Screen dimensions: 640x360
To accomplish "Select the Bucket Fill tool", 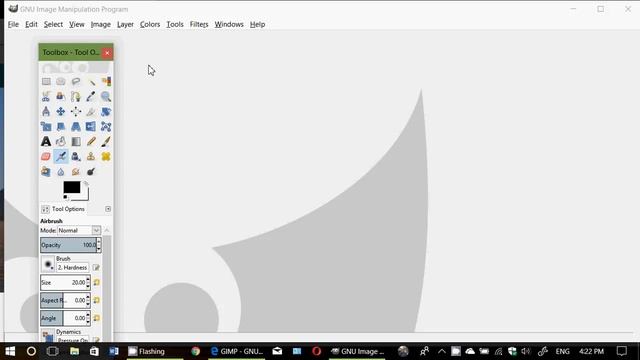I will pyautogui.click(x=61, y=142).
